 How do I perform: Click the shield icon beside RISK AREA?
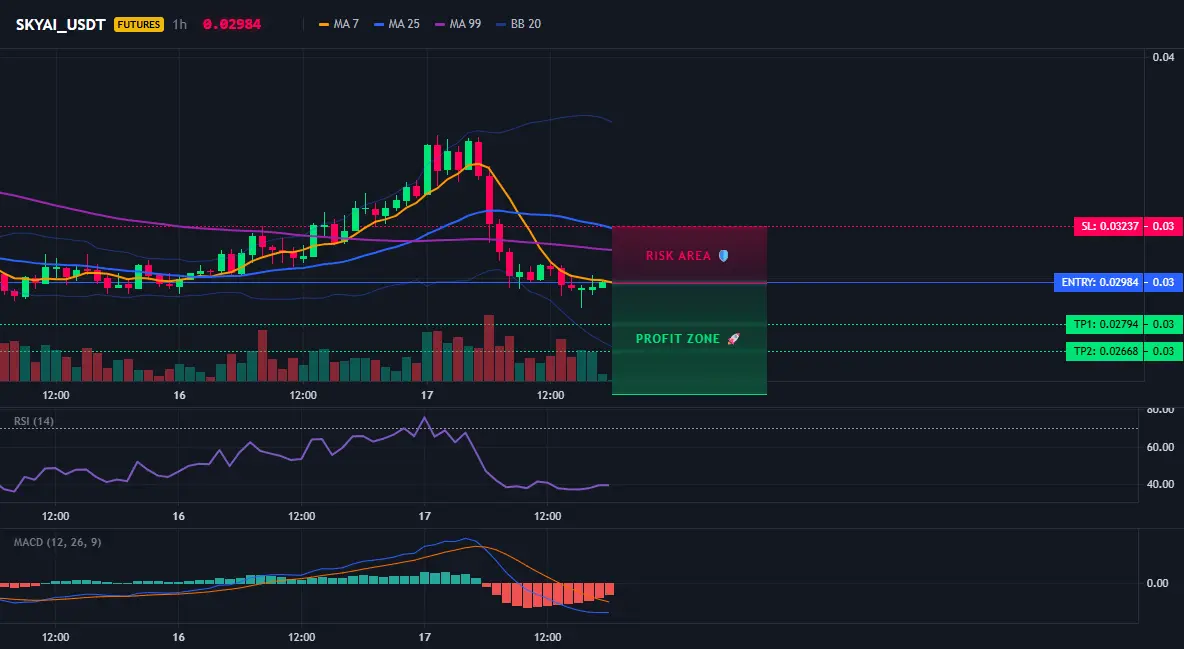(x=723, y=256)
